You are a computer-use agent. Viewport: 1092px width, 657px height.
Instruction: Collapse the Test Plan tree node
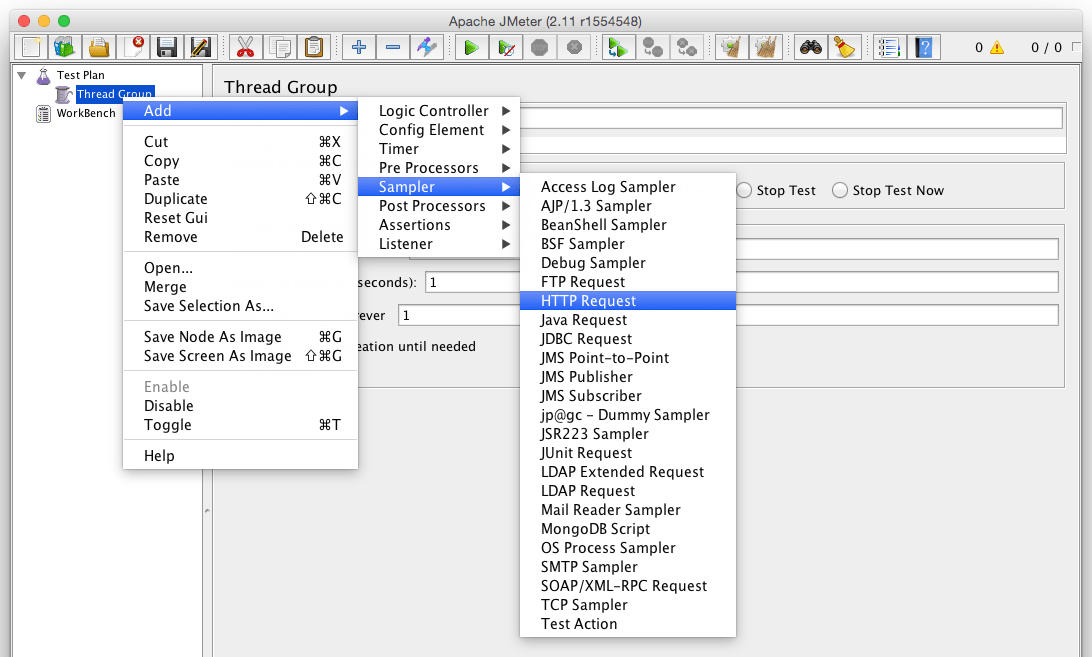click(x=22, y=74)
